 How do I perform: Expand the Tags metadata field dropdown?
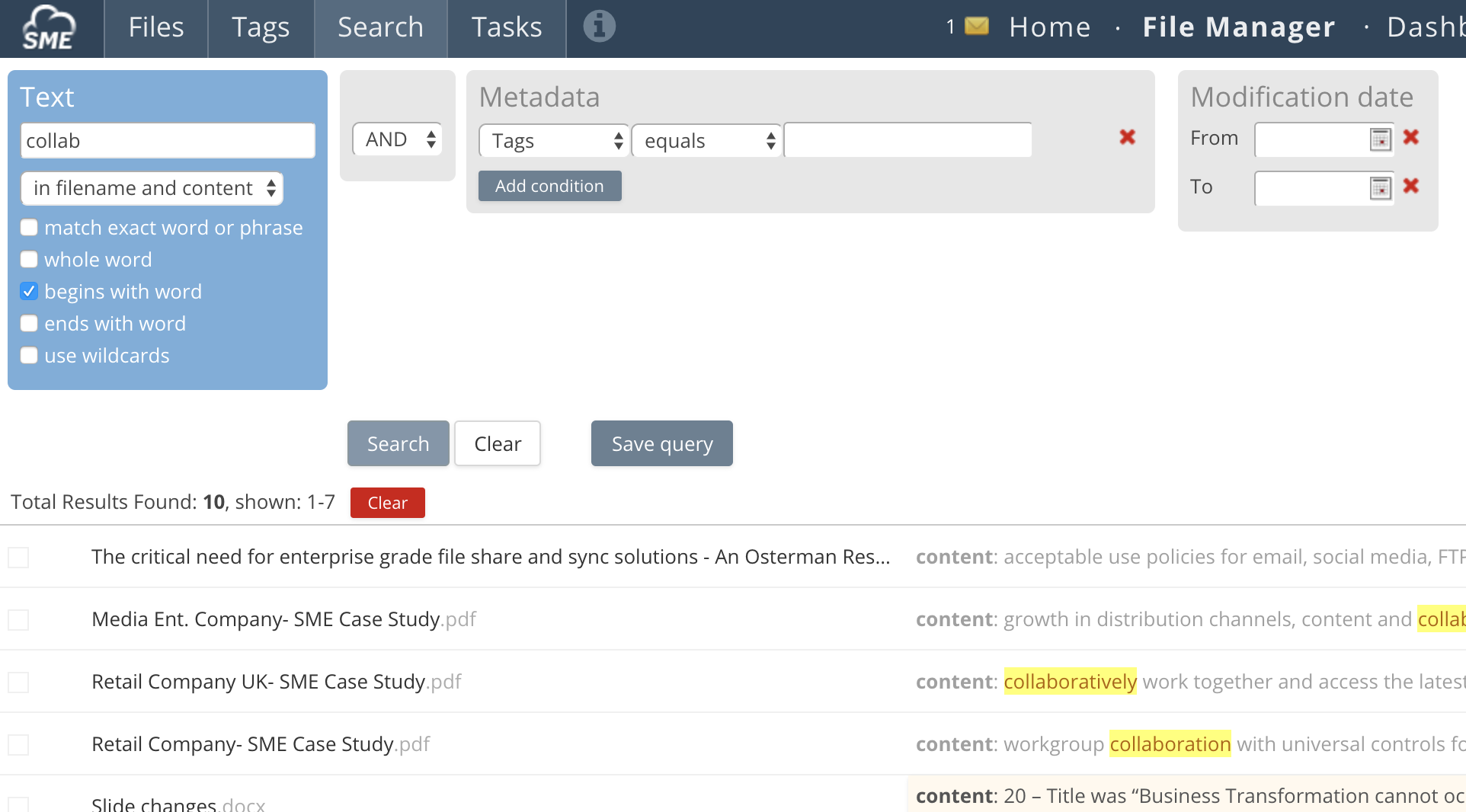pos(554,141)
